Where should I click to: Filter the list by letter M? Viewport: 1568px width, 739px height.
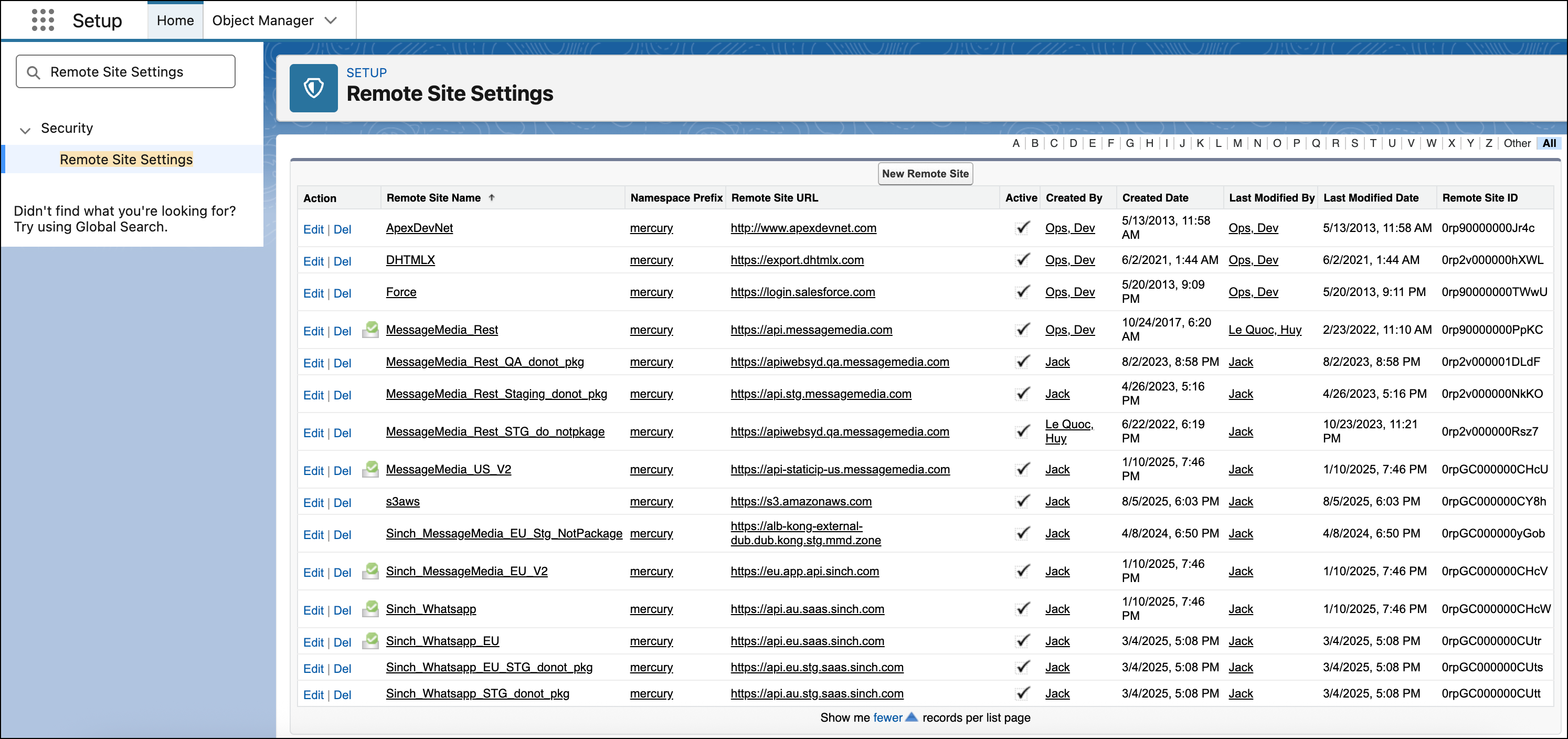point(1237,143)
